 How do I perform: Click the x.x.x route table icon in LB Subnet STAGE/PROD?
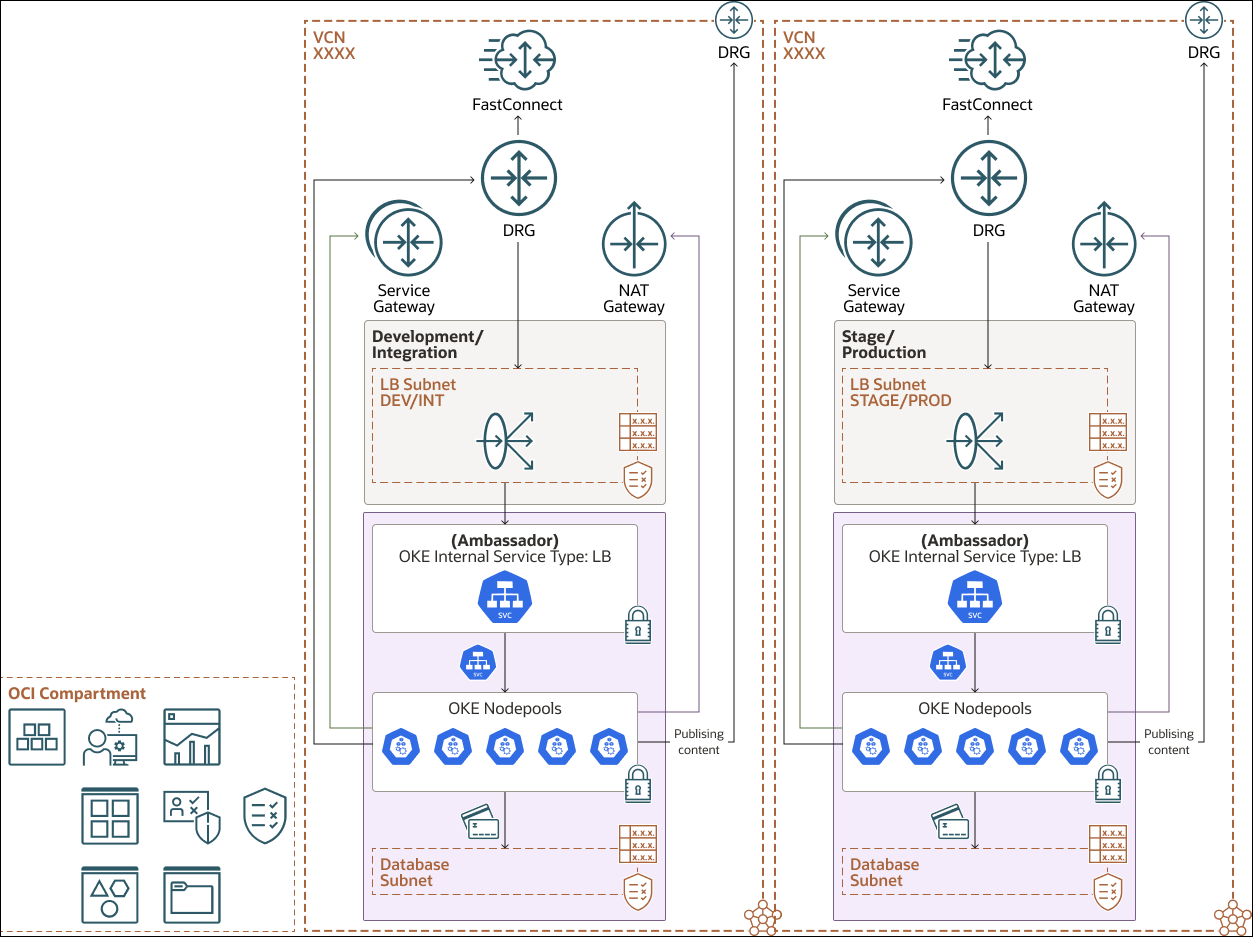(x=1106, y=432)
